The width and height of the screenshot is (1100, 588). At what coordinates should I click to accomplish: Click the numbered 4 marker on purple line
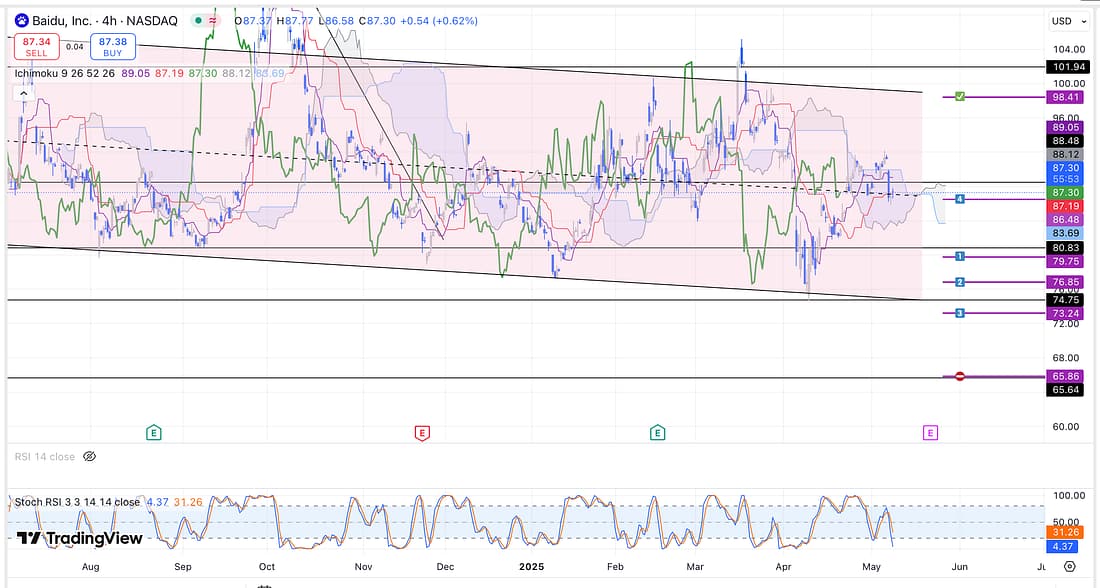pos(959,199)
